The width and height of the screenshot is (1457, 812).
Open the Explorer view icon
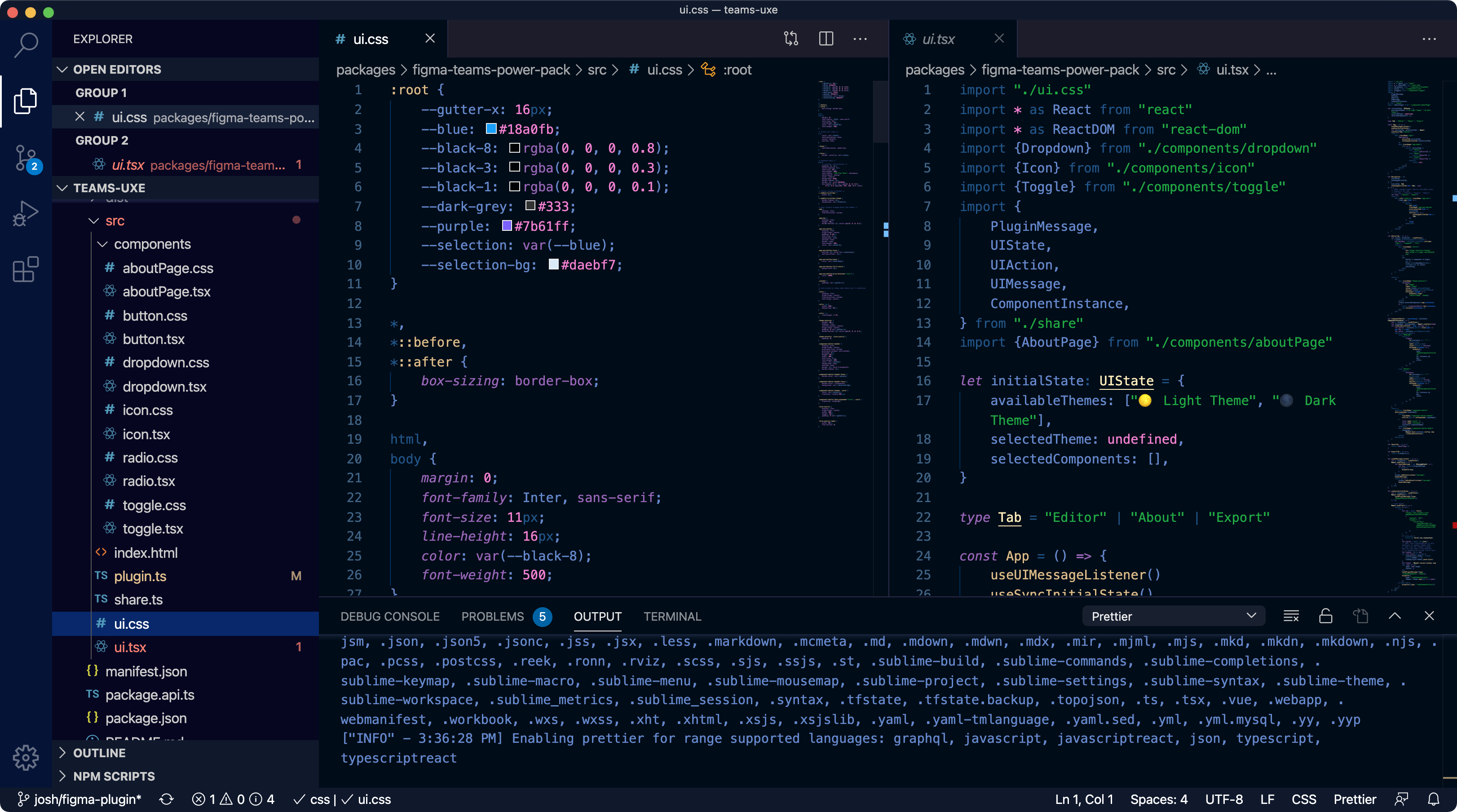click(x=26, y=101)
